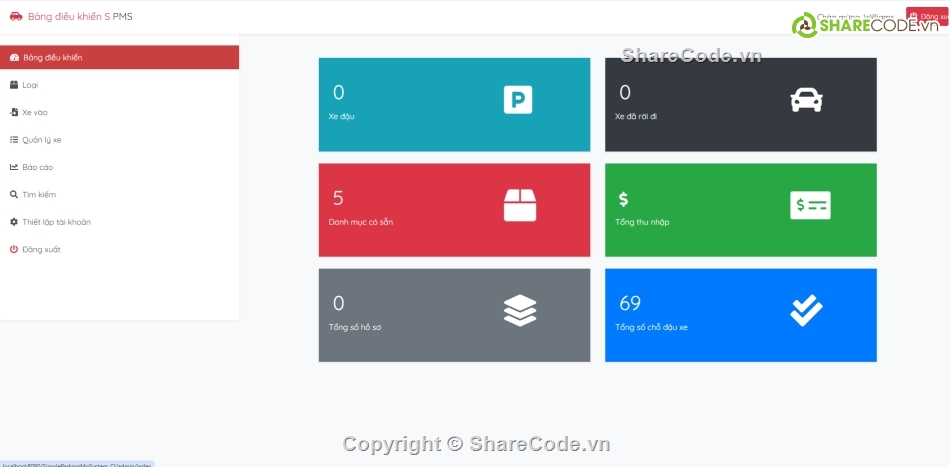Open the Xe đã rời đi dark card
The image size is (950, 467).
[741, 105]
